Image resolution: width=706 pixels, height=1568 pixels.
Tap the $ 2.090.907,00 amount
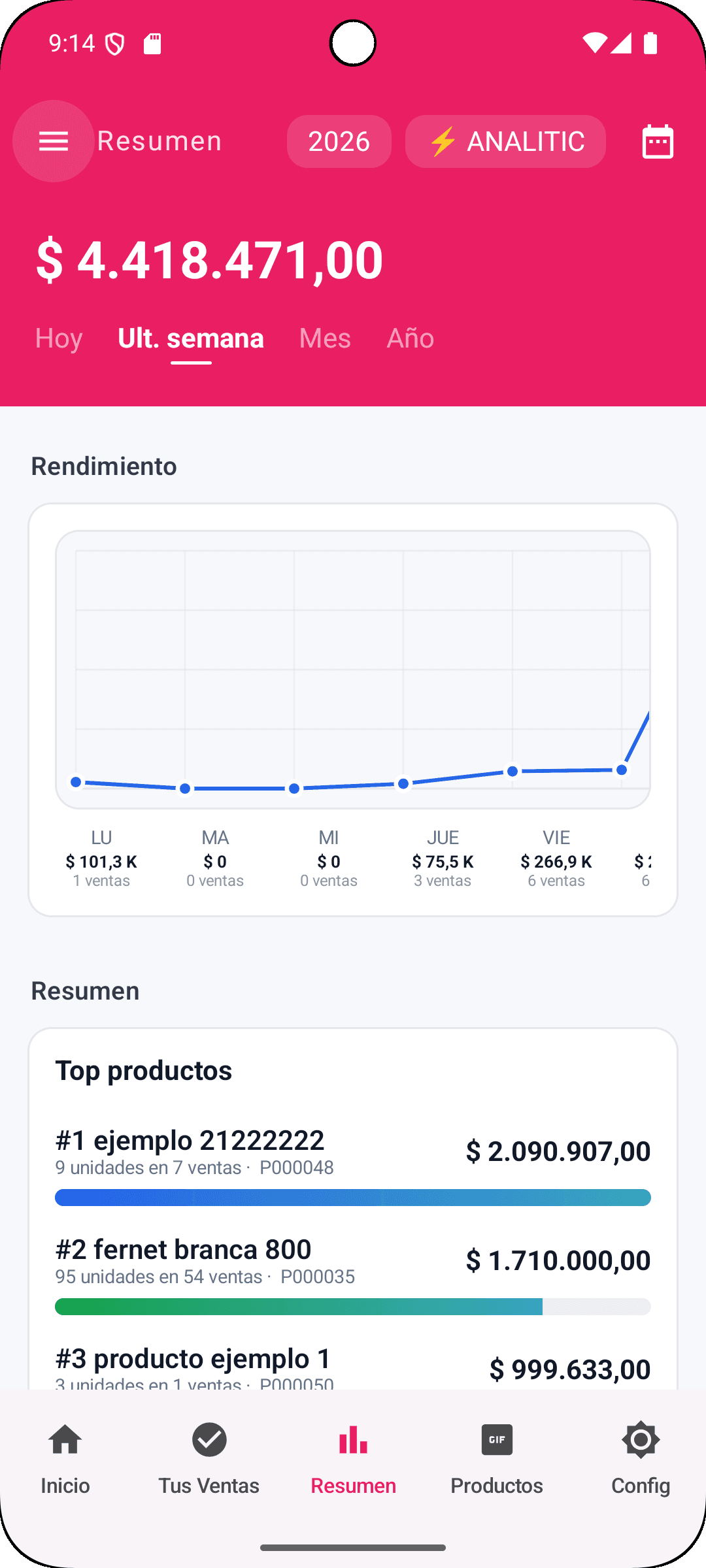click(x=558, y=1151)
